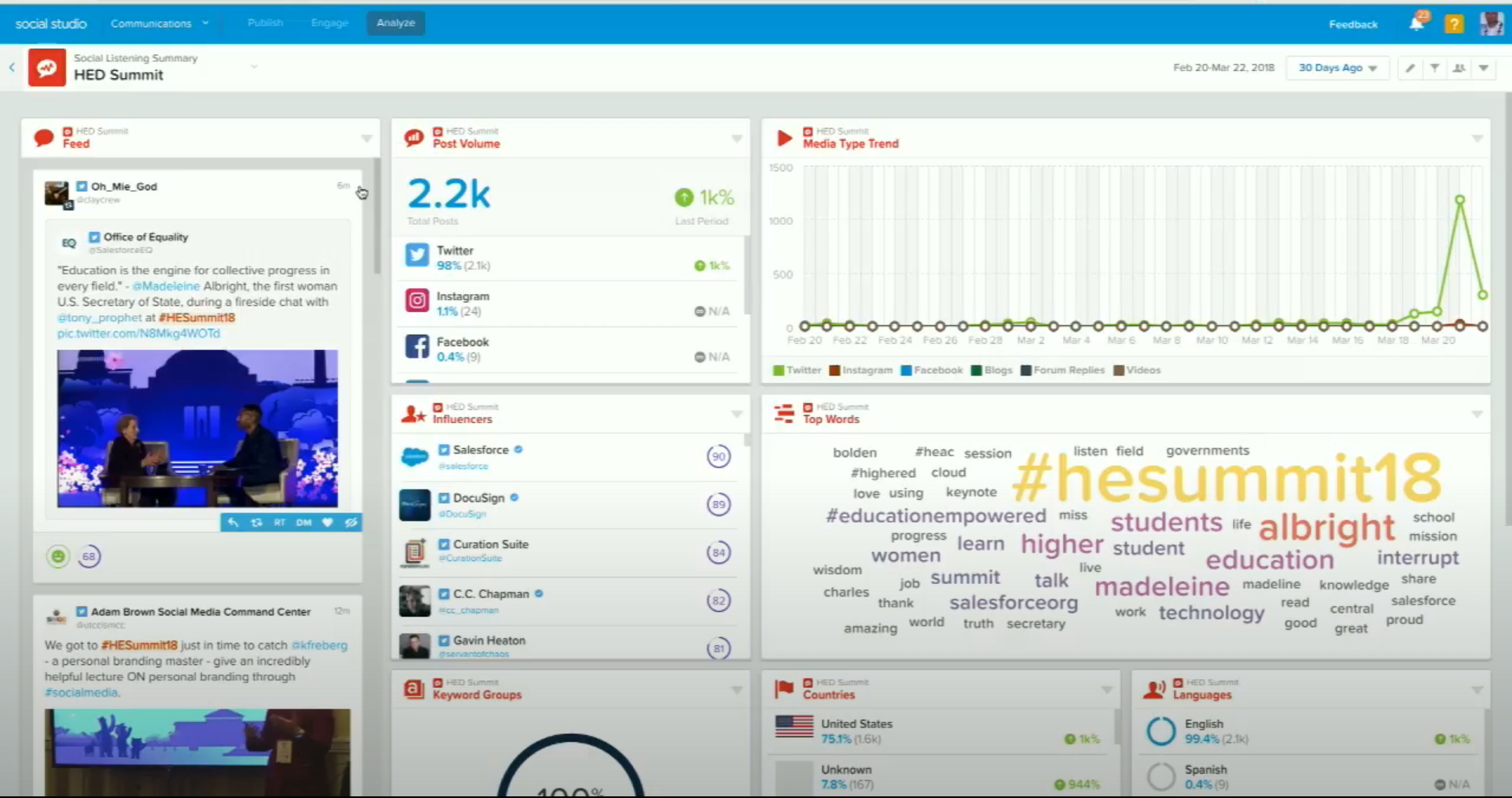Click the Engage navigation icon
Image resolution: width=1512 pixels, height=798 pixels.
[x=329, y=23]
